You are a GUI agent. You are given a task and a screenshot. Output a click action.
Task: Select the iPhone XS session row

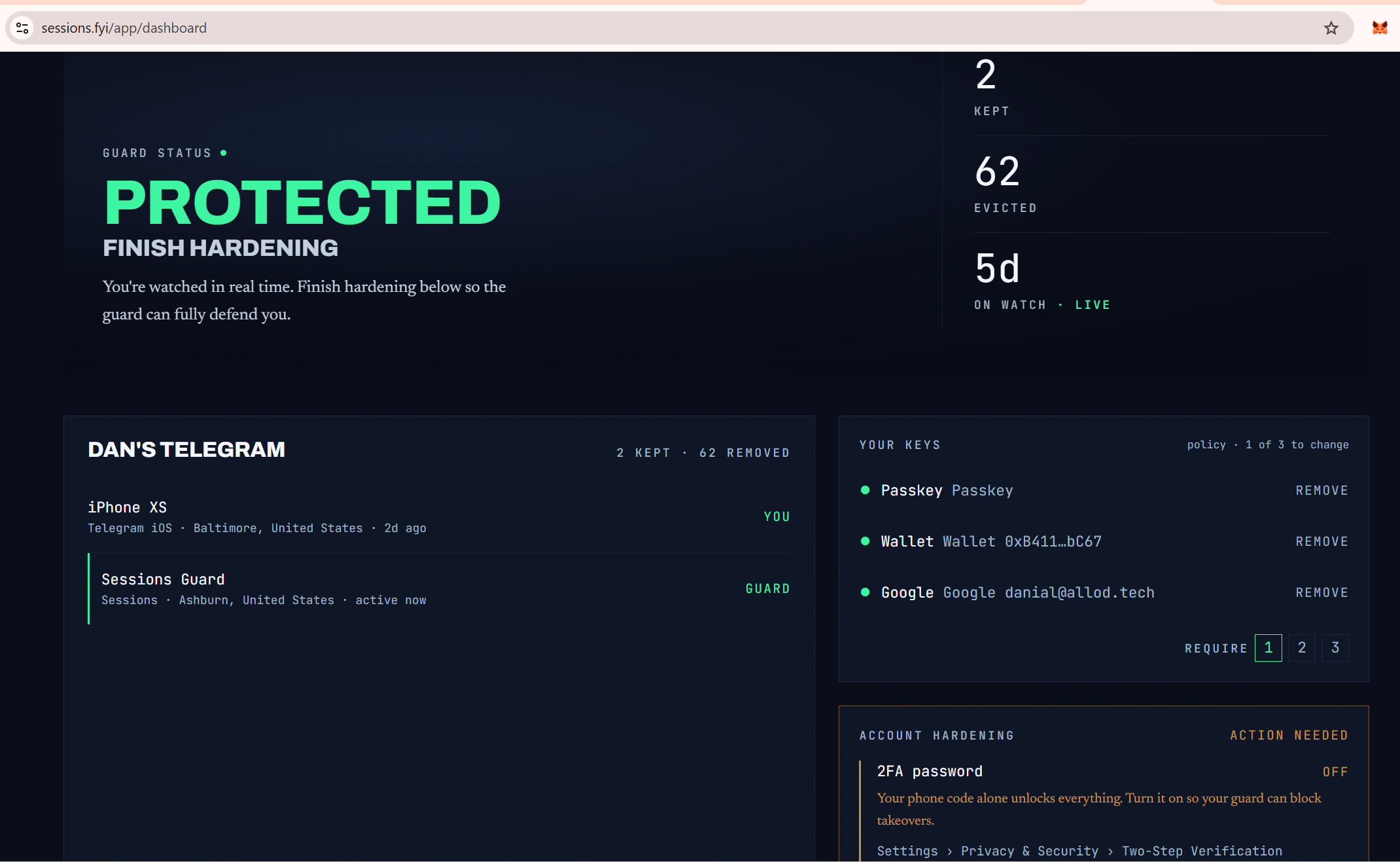point(439,517)
